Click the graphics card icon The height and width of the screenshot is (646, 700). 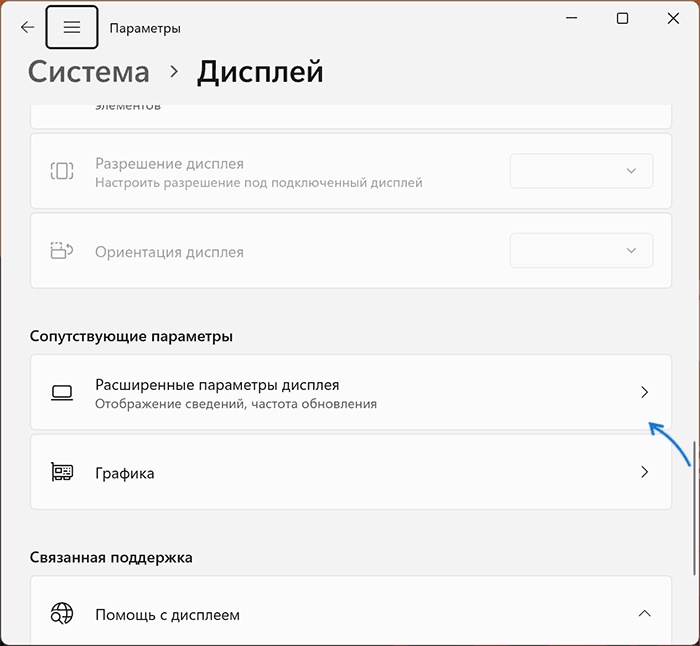pos(62,472)
